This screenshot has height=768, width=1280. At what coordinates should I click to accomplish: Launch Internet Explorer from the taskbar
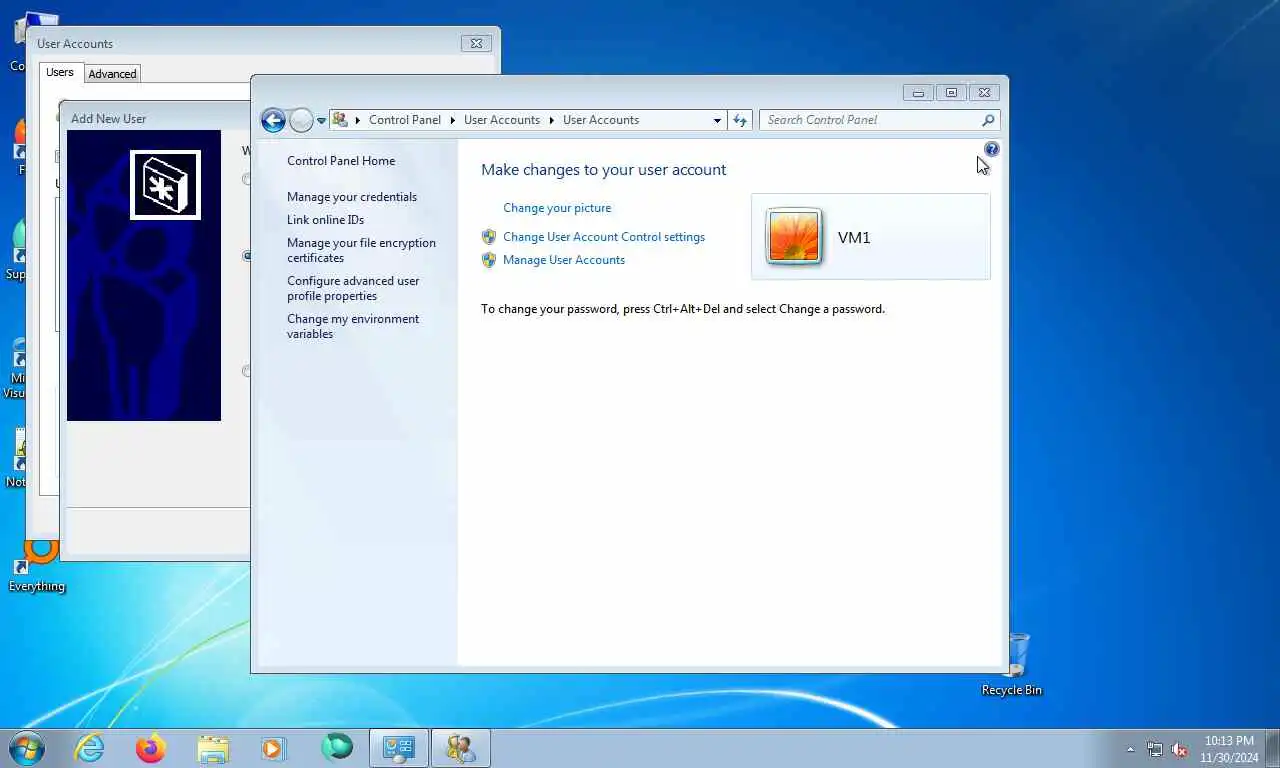click(x=90, y=748)
